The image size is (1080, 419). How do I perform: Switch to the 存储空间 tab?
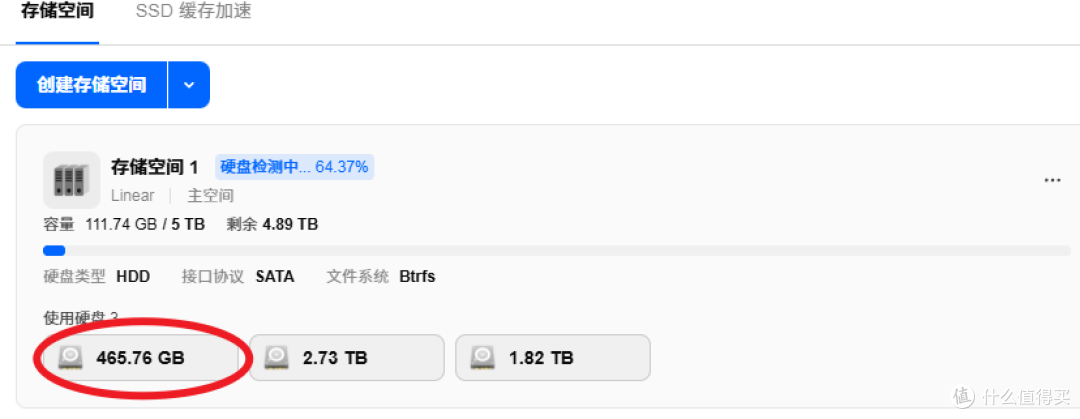pyautogui.click(x=57, y=12)
